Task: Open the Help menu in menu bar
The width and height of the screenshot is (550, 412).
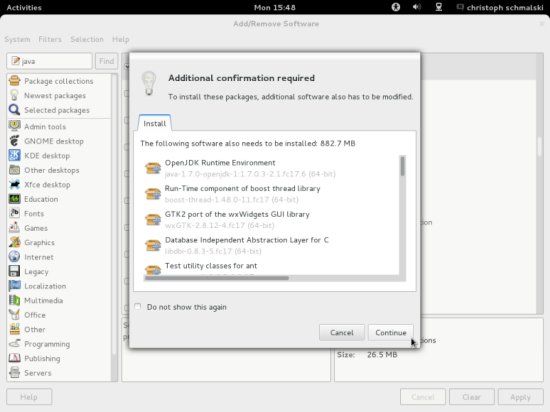Action: click(x=121, y=39)
